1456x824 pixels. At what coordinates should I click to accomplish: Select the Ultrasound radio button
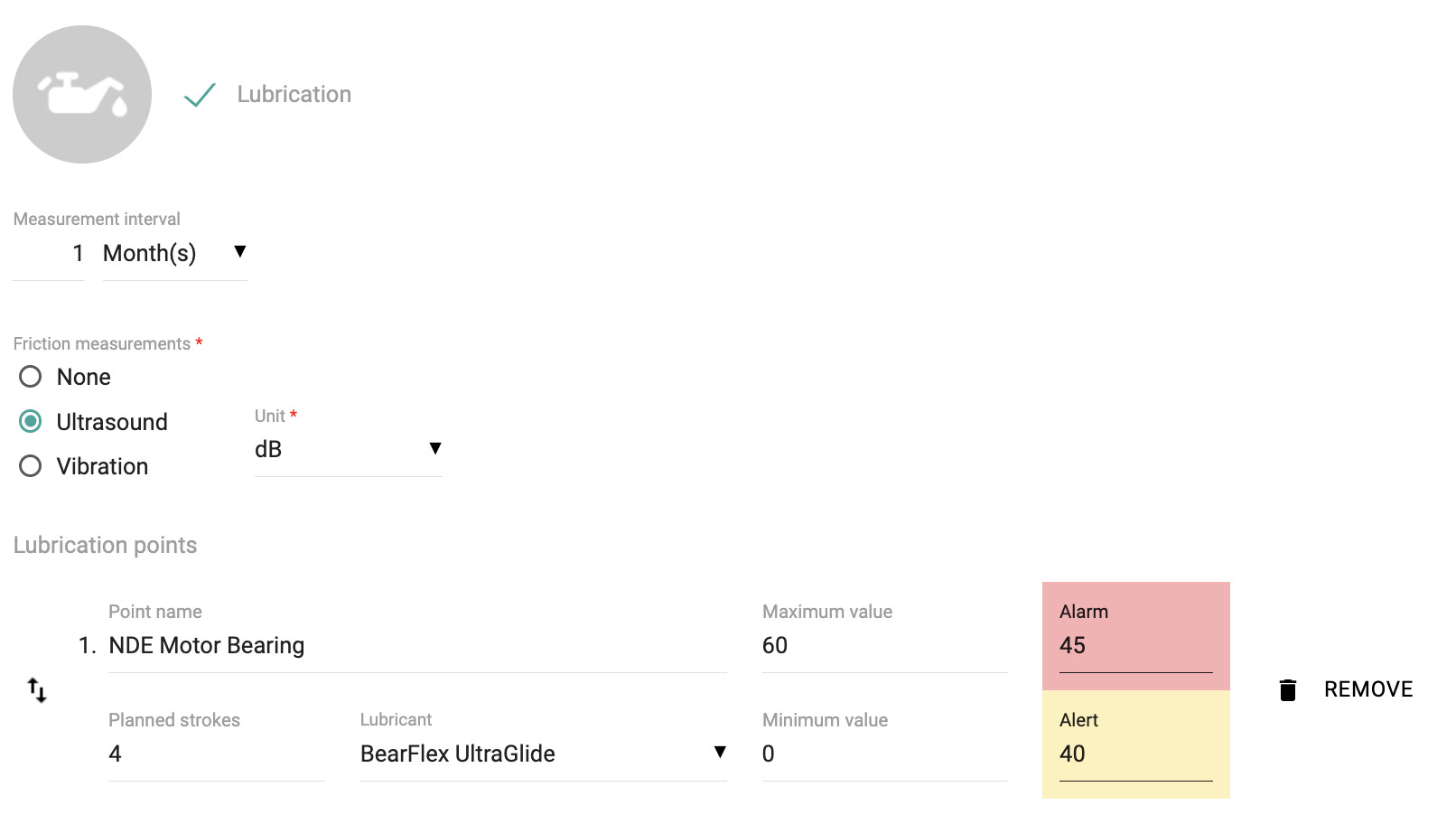[x=31, y=422]
